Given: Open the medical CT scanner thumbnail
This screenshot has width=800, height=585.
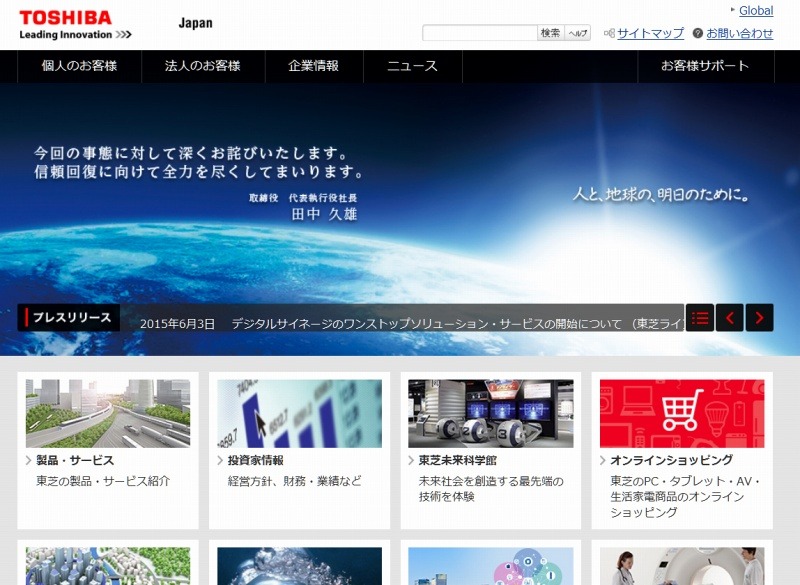Looking at the screenshot, I should (682, 566).
